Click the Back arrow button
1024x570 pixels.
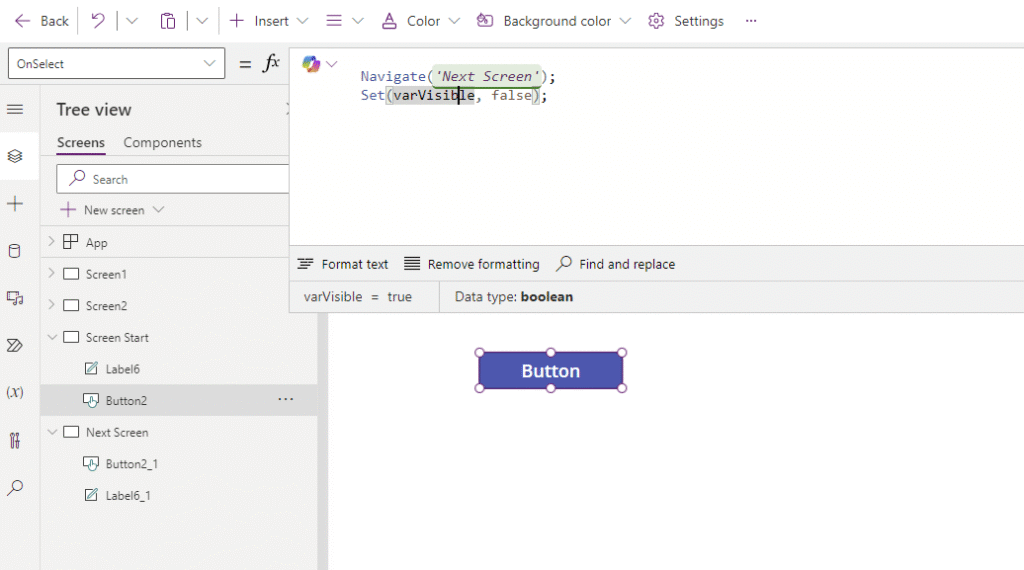pyautogui.click(x=41, y=21)
